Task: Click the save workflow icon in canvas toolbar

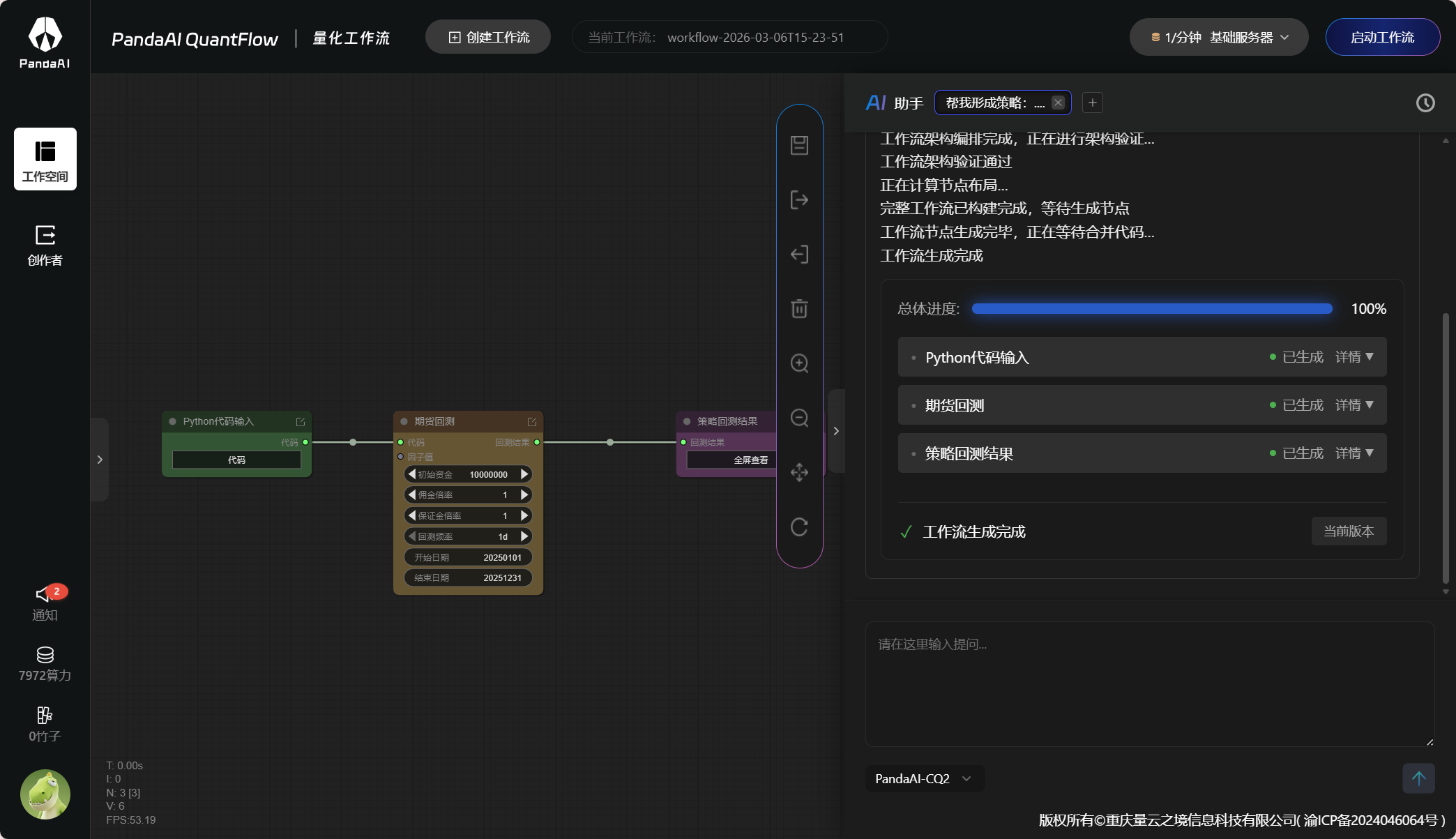Action: point(799,145)
